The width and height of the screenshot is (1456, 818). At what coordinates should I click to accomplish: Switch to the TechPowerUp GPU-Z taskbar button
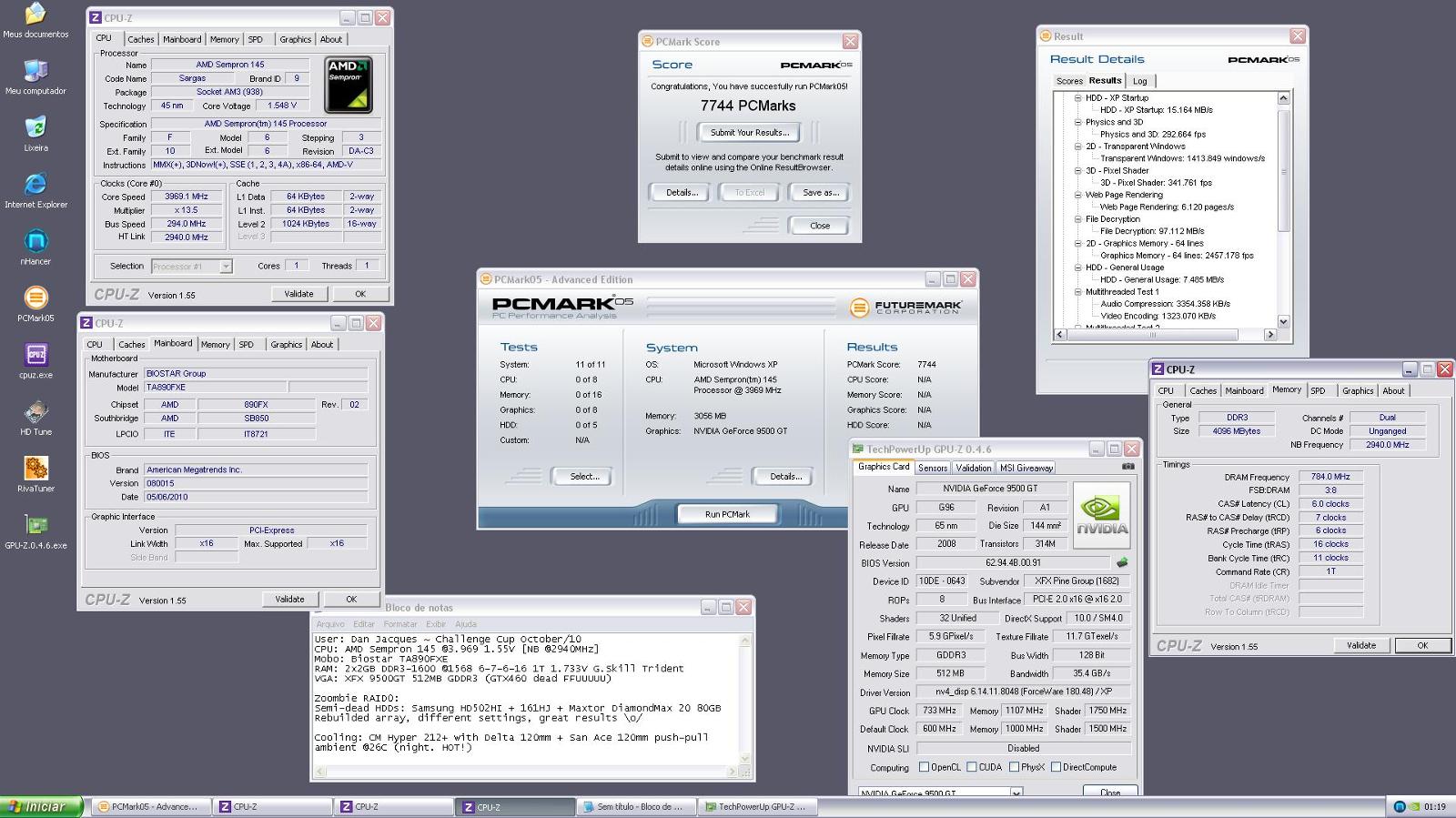pyautogui.click(x=757, y=806)
